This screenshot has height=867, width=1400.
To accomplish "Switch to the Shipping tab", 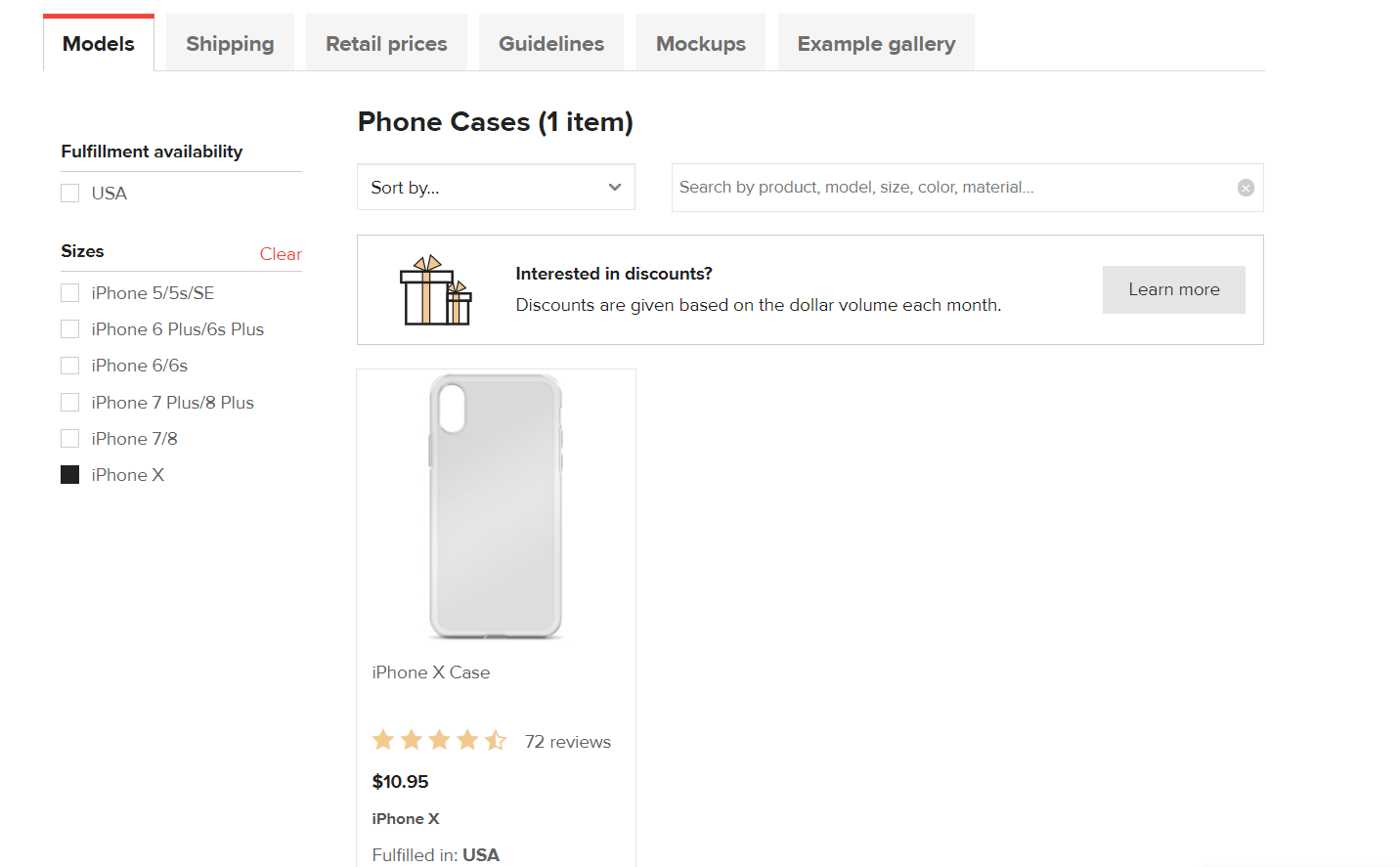I will pyautogui.click(x=230, y=43).
